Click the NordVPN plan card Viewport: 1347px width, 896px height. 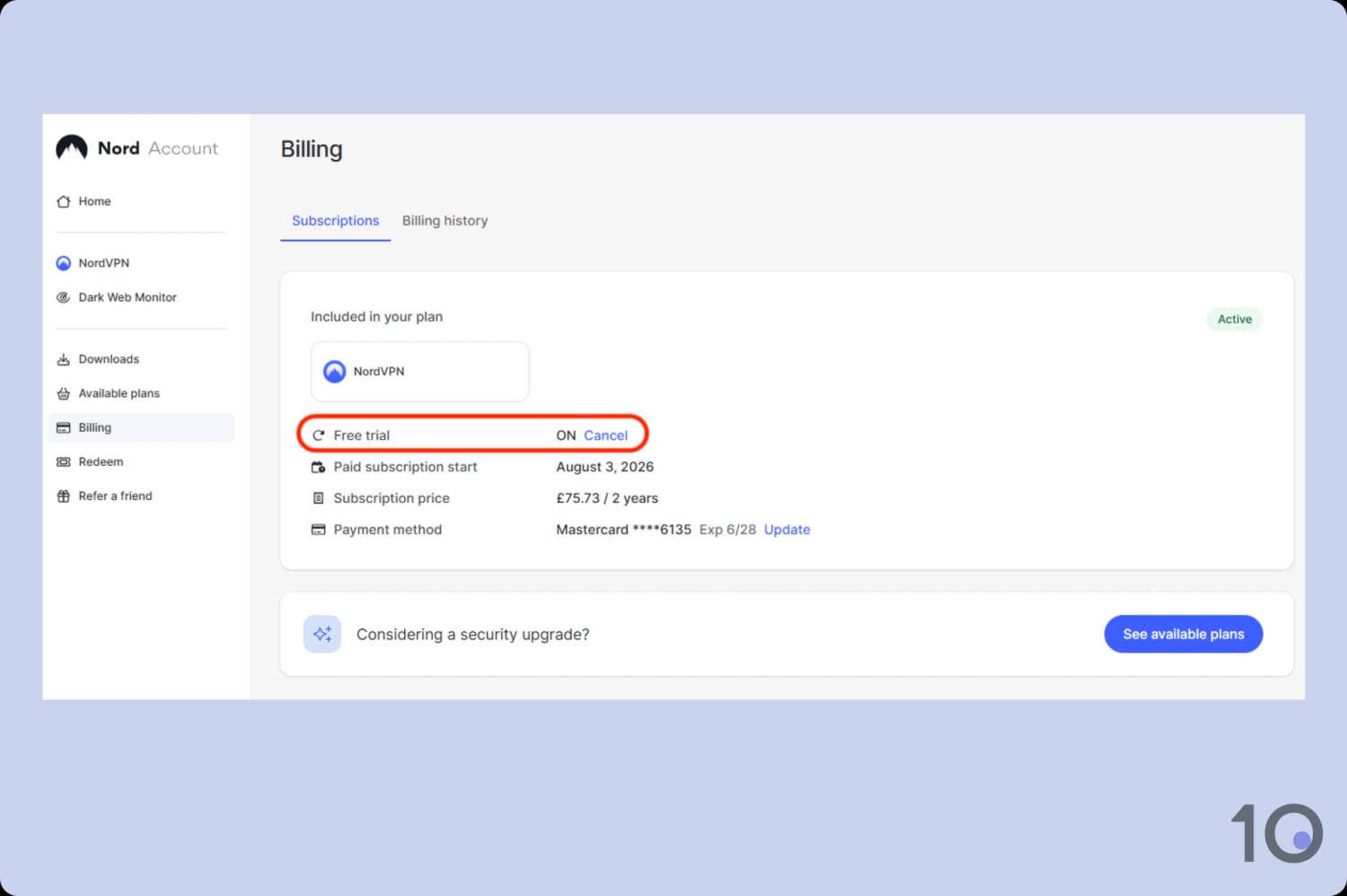(419, 372)
